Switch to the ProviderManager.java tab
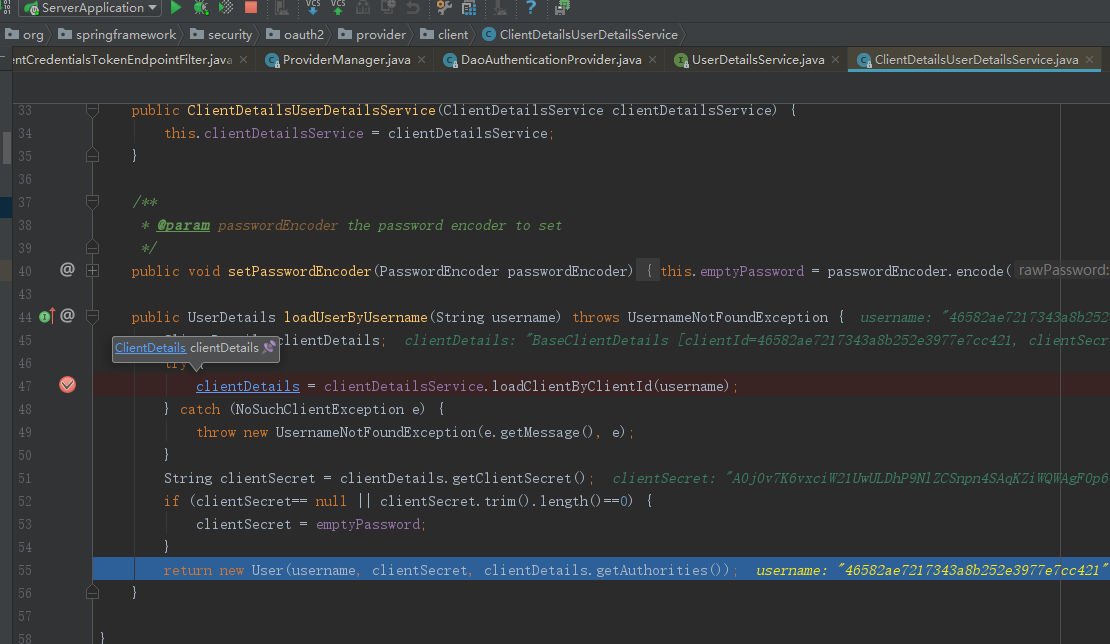 point(346,60)
